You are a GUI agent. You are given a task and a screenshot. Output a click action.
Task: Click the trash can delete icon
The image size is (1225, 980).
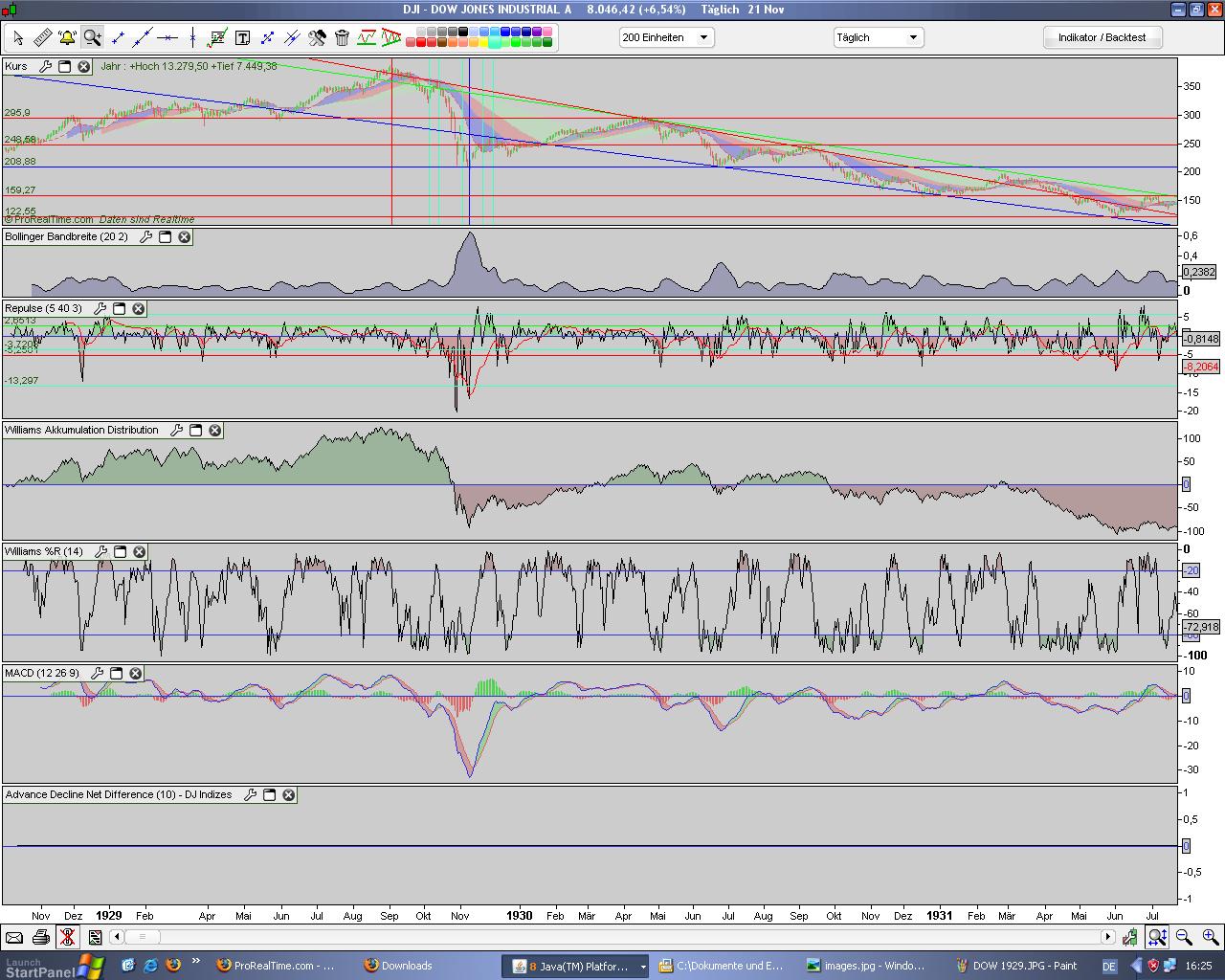(342, 37)
